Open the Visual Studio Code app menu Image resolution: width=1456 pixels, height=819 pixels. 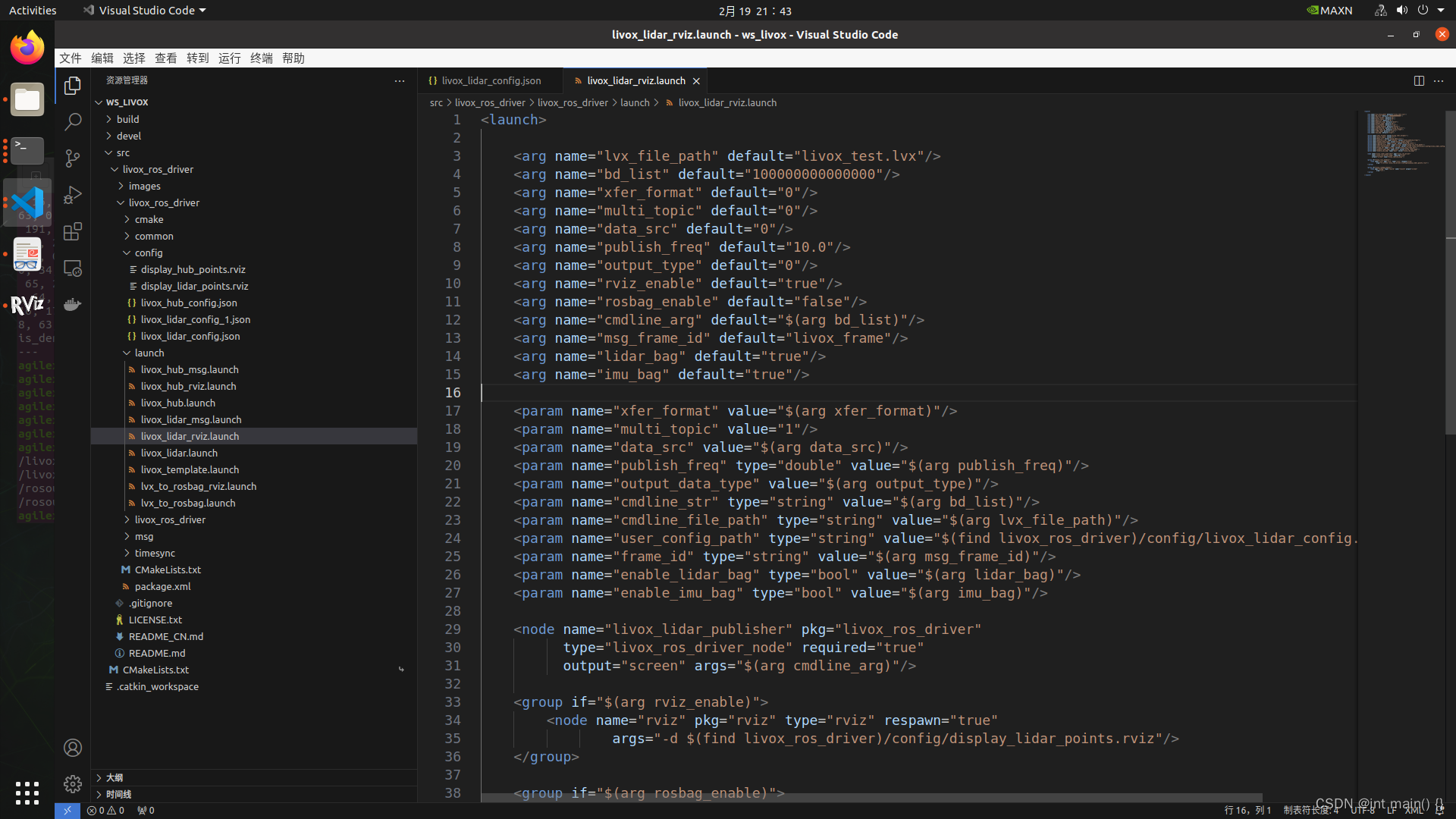145,11
